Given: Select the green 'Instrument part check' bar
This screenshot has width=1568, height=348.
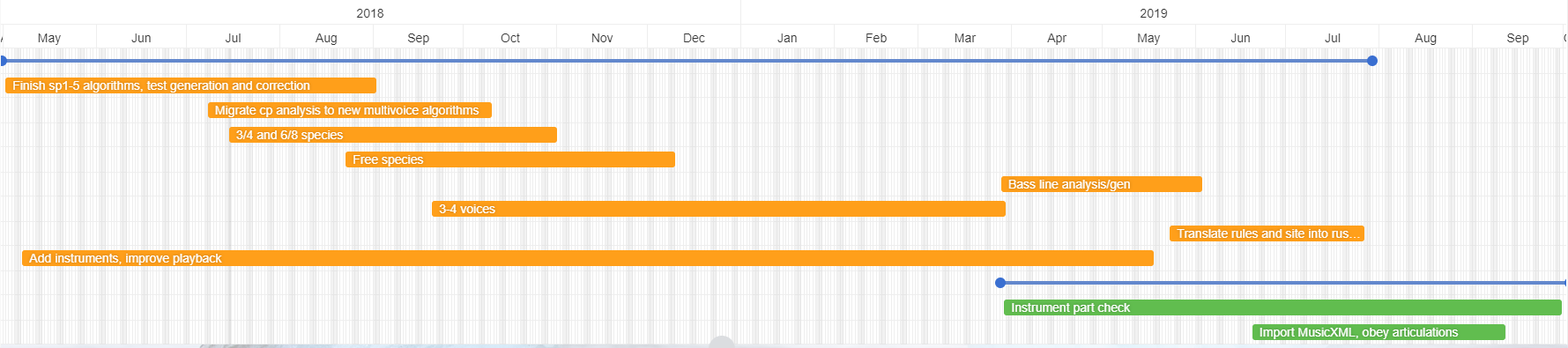Looking at the screenshot, I should point(1282,307).
